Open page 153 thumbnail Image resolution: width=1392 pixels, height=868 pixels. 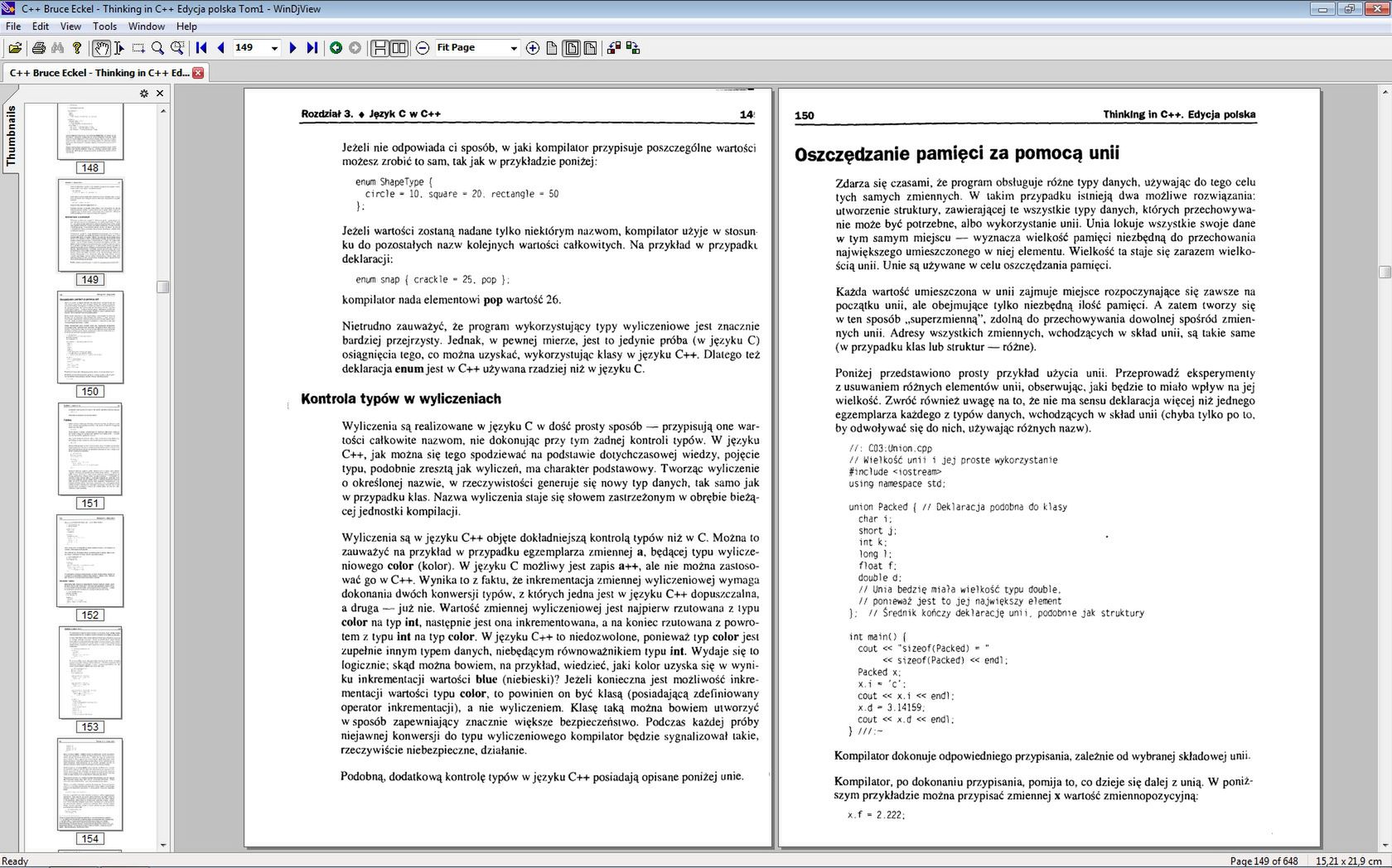click(x=90, y=673)
